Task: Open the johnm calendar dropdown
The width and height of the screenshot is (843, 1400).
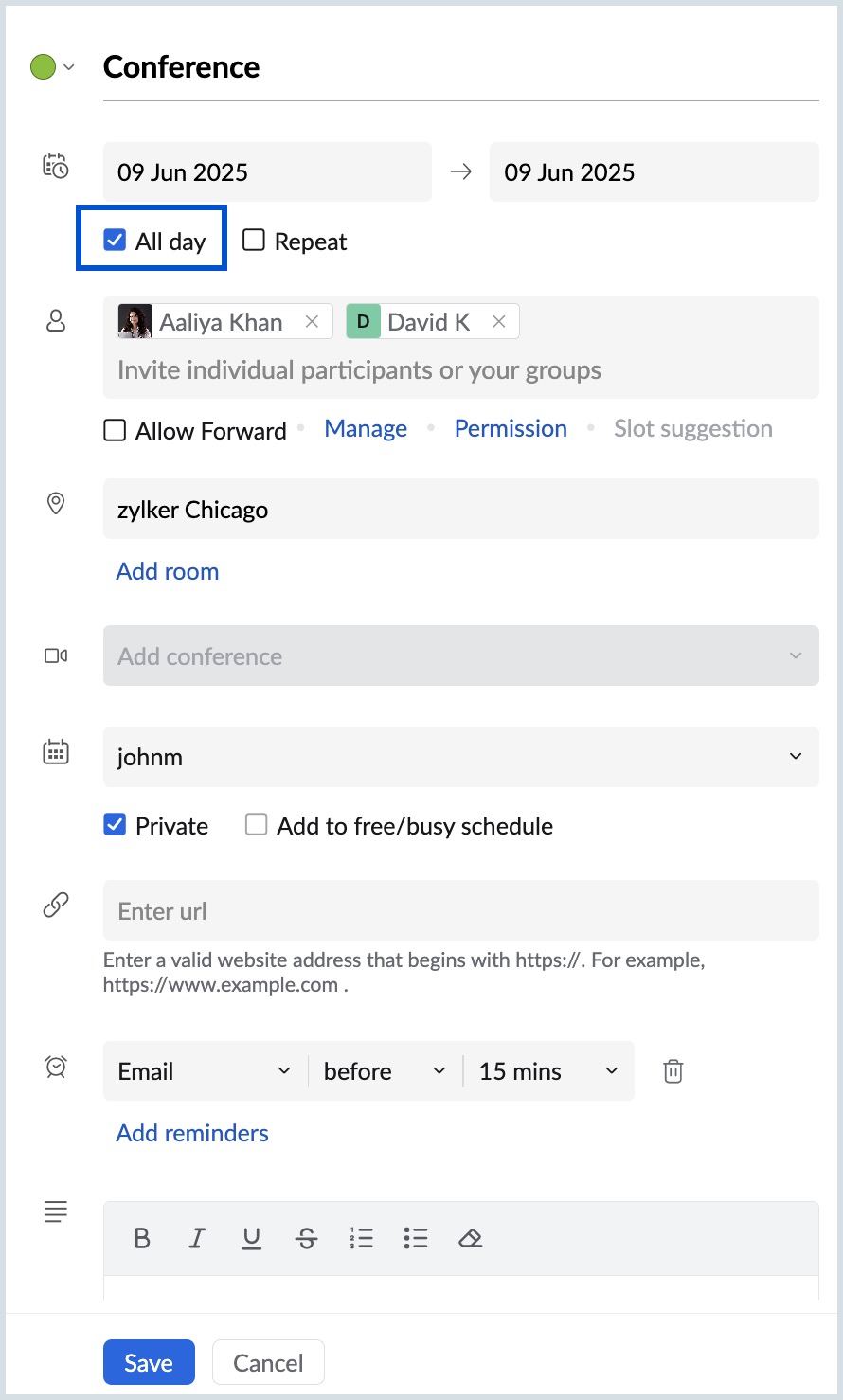Action: click(x=460, y=757)
